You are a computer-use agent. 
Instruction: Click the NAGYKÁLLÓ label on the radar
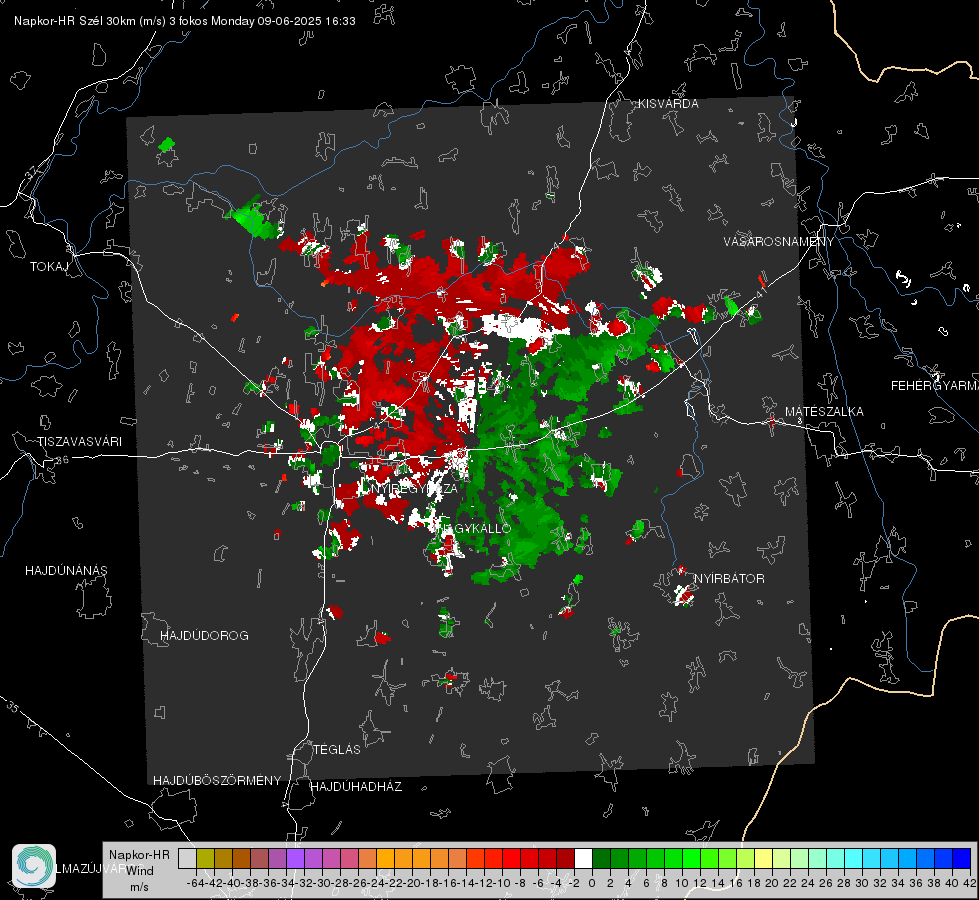(x=473, y=528)
